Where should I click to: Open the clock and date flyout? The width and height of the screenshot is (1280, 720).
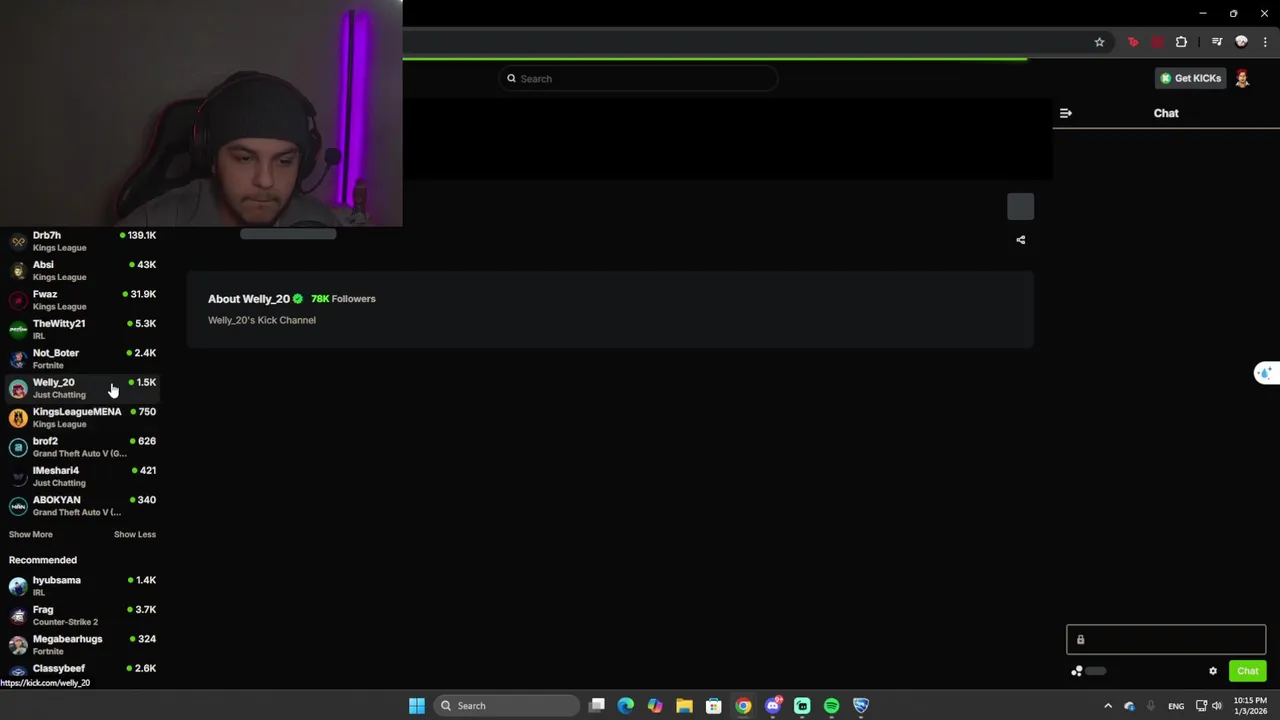pos(1250,706)
